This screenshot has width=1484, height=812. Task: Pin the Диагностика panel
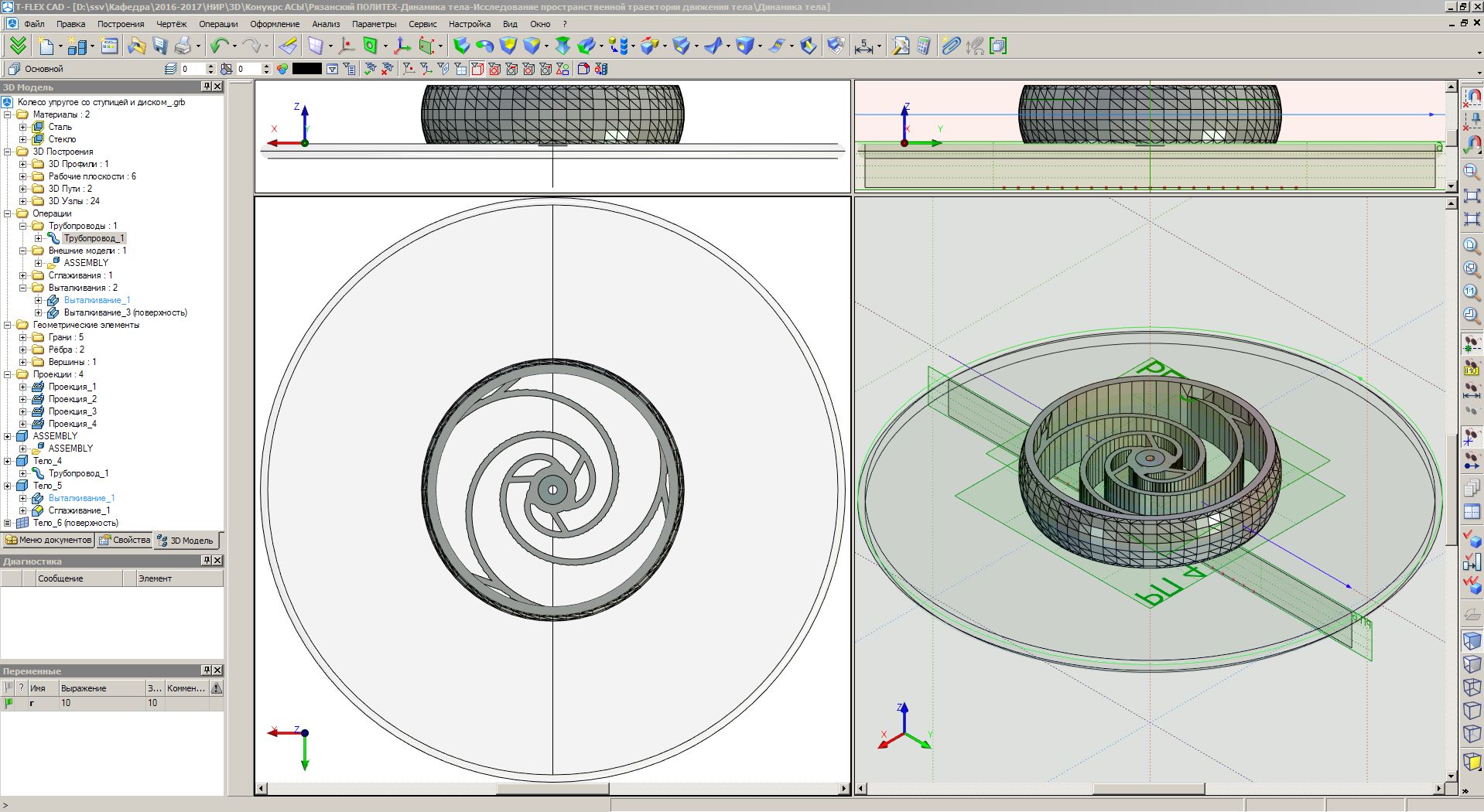[207, 561]
